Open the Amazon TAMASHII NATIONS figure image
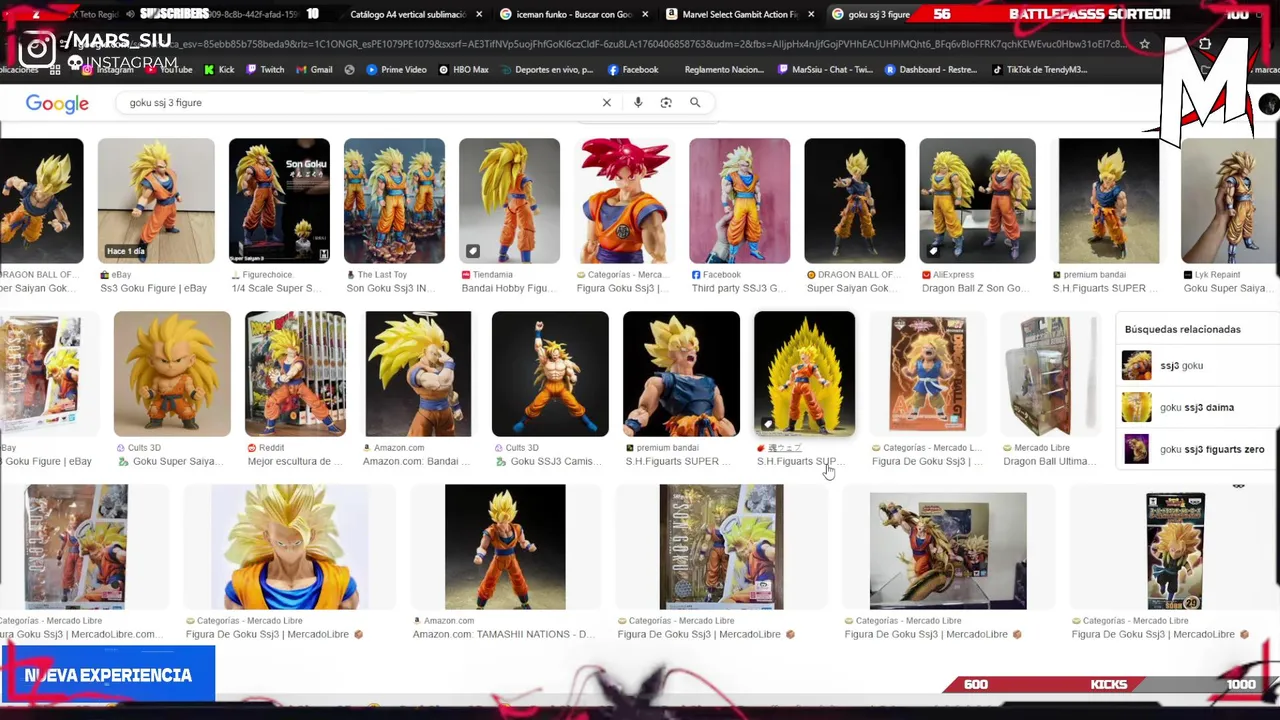The height and width of the screenshot is (720, 1280). (x=505, y=547)
